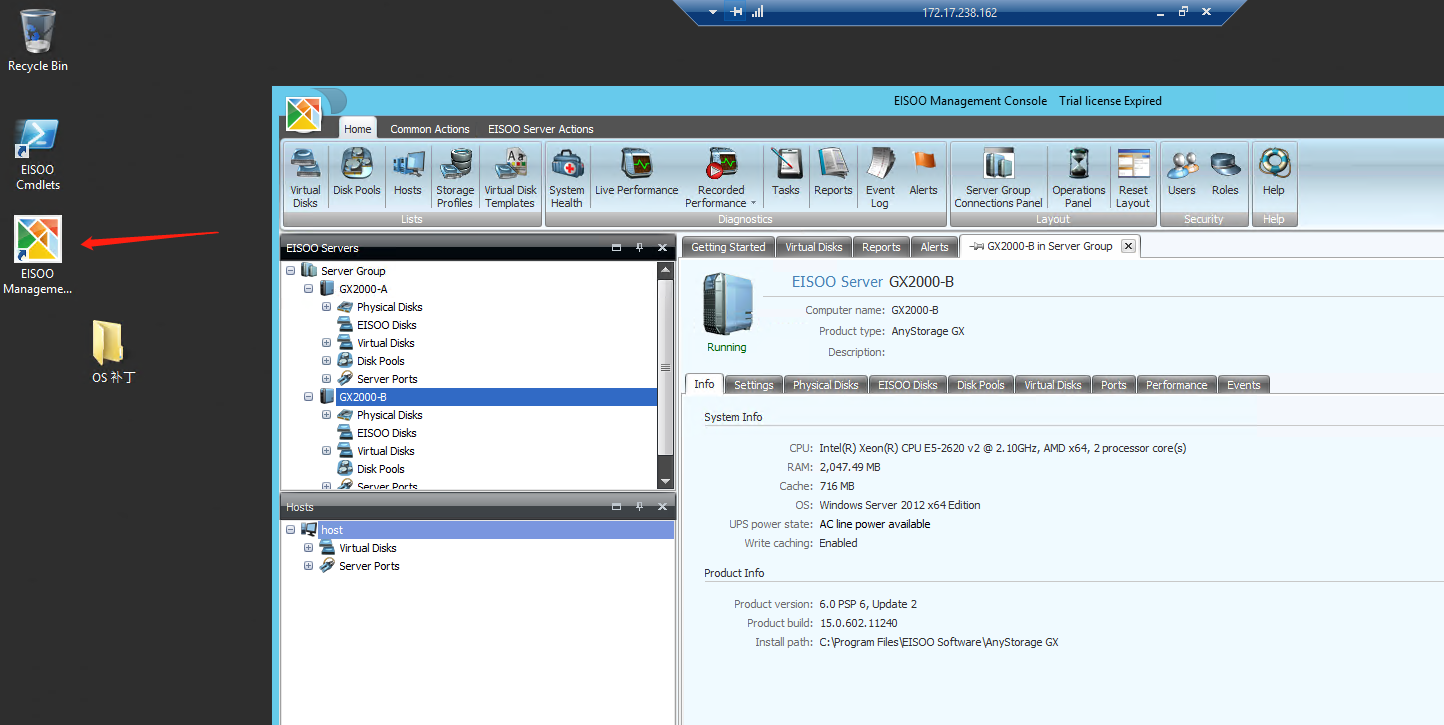The height and width of the screenshot is (725, 1444).
Task: Expand Physical Disks under GX2000-A
Action: point(326,307)
